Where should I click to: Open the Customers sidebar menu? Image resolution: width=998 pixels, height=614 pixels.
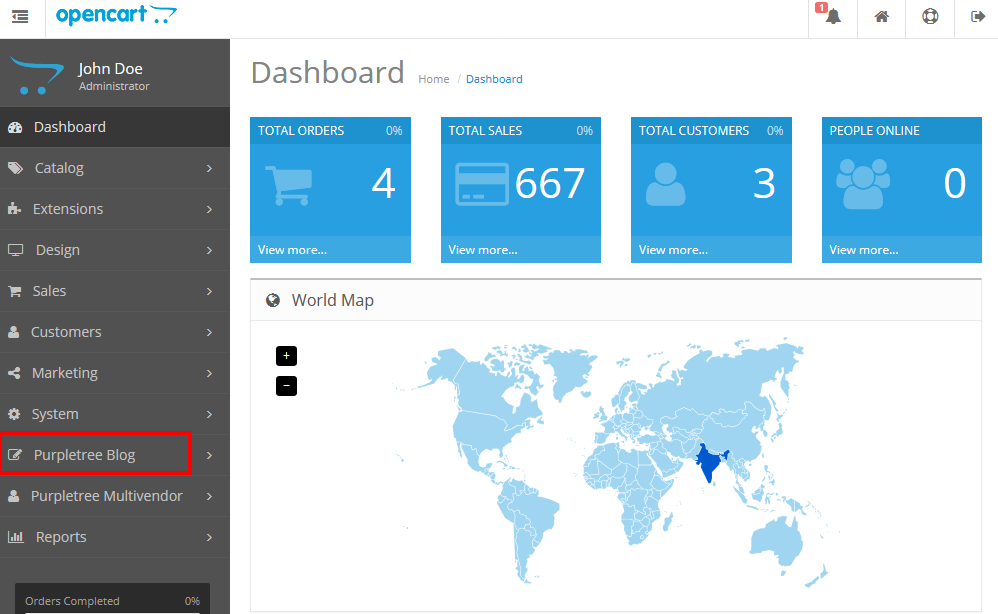(x=115, y=332)
